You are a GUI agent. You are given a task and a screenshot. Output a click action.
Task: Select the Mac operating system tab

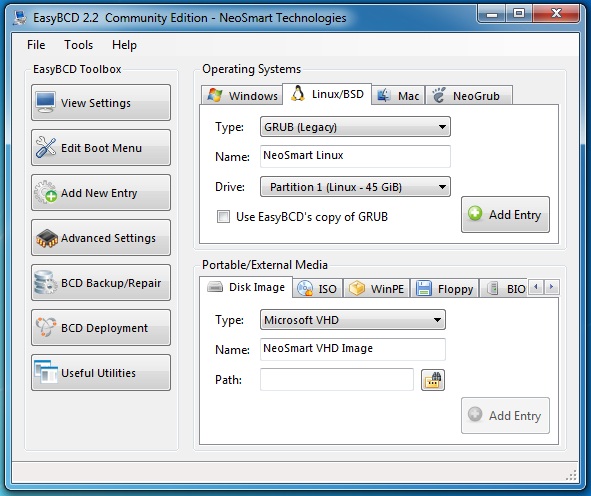(x=398, y=96)
